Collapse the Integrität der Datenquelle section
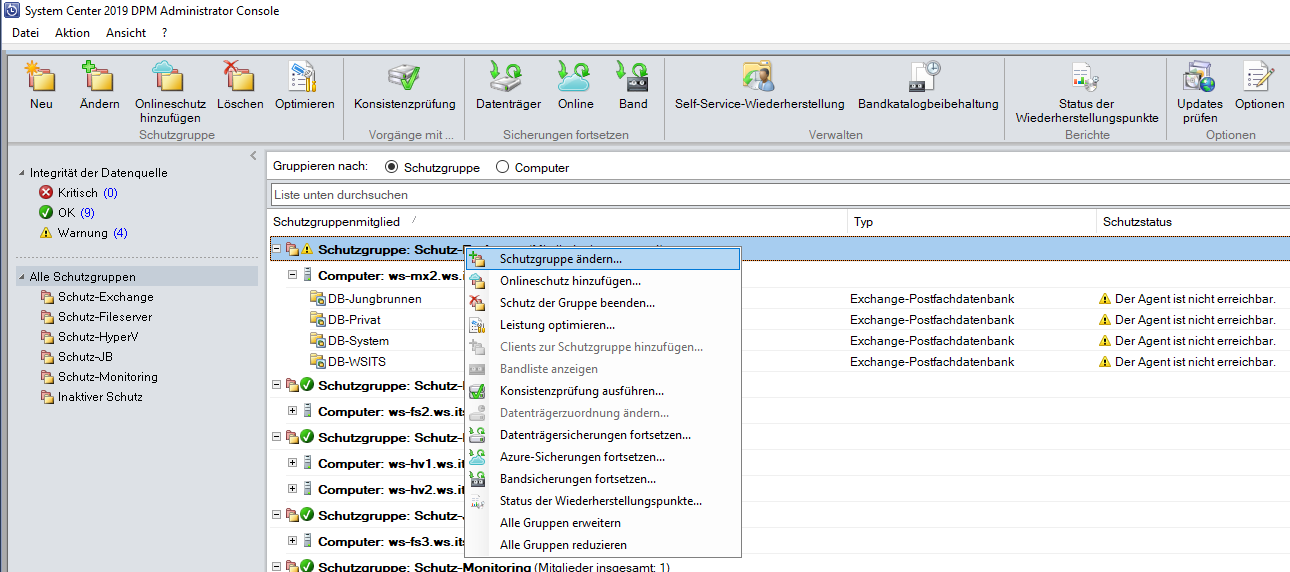 tap(22, 173)
